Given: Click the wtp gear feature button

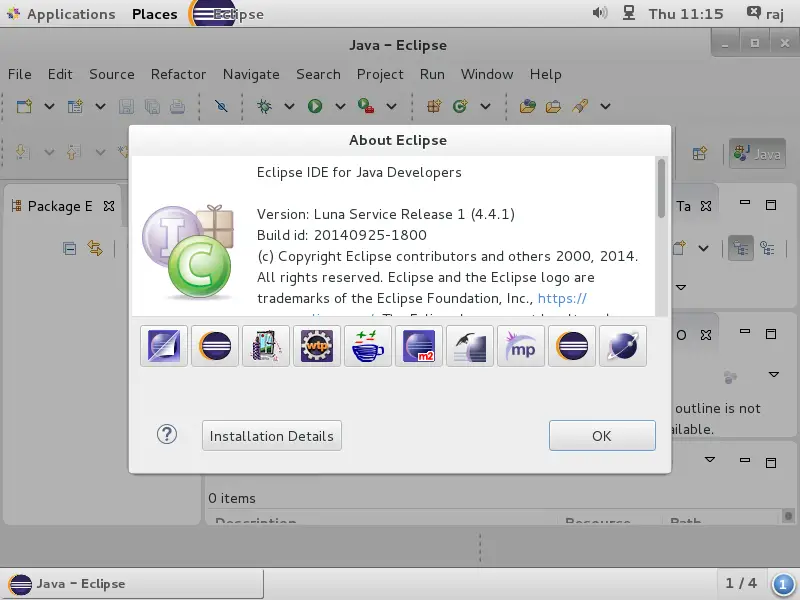Looking at the screenshot, I should coord(317,346).
